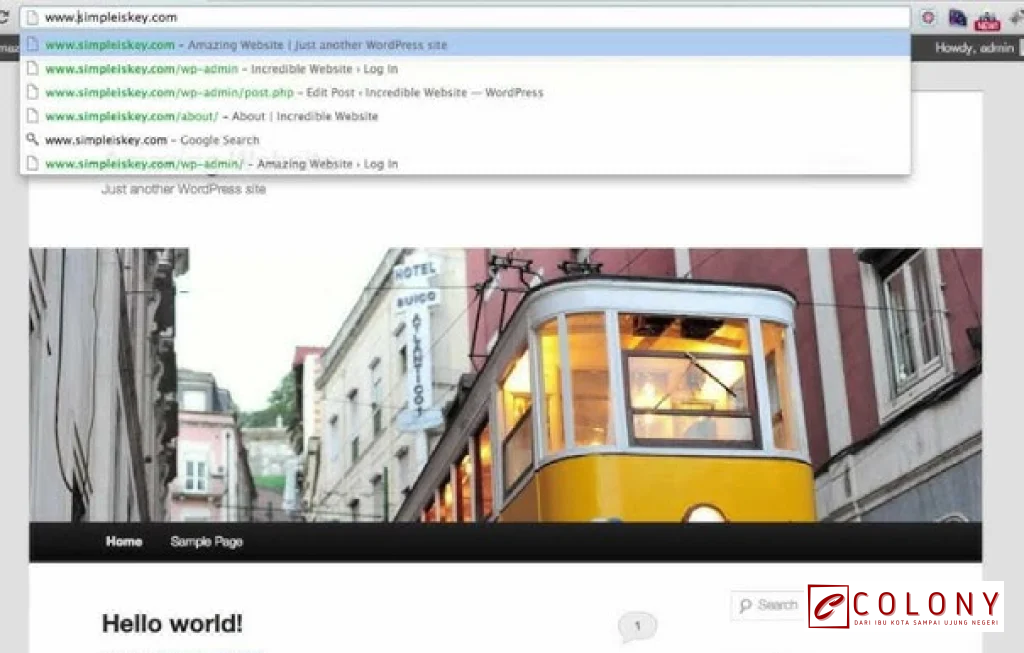Open the Hello world! post link
Screen dimensions: 1024x653
click(x=171, y=623)
